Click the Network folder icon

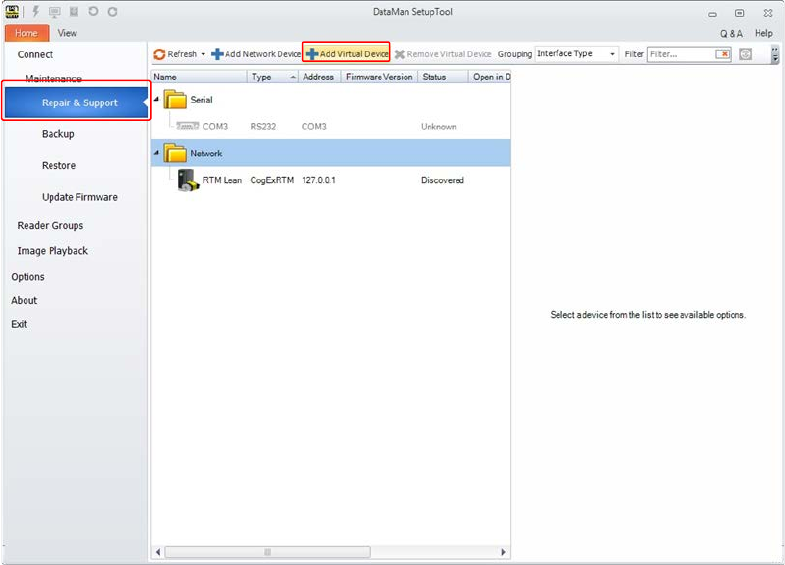tap(175, 153)
